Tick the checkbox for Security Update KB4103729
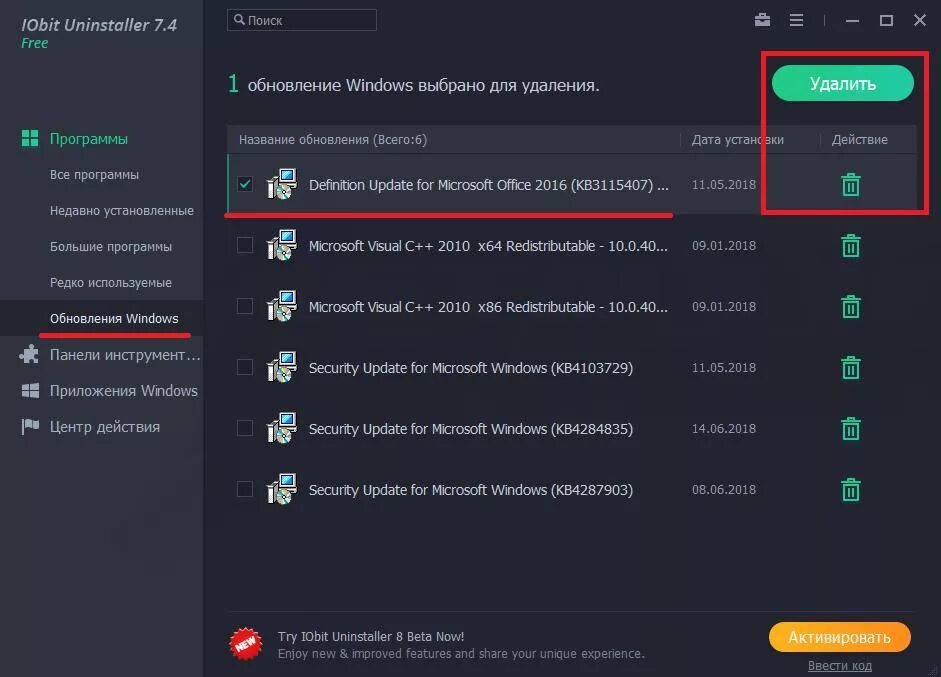941x677 pixels. [x=245, y=367]
